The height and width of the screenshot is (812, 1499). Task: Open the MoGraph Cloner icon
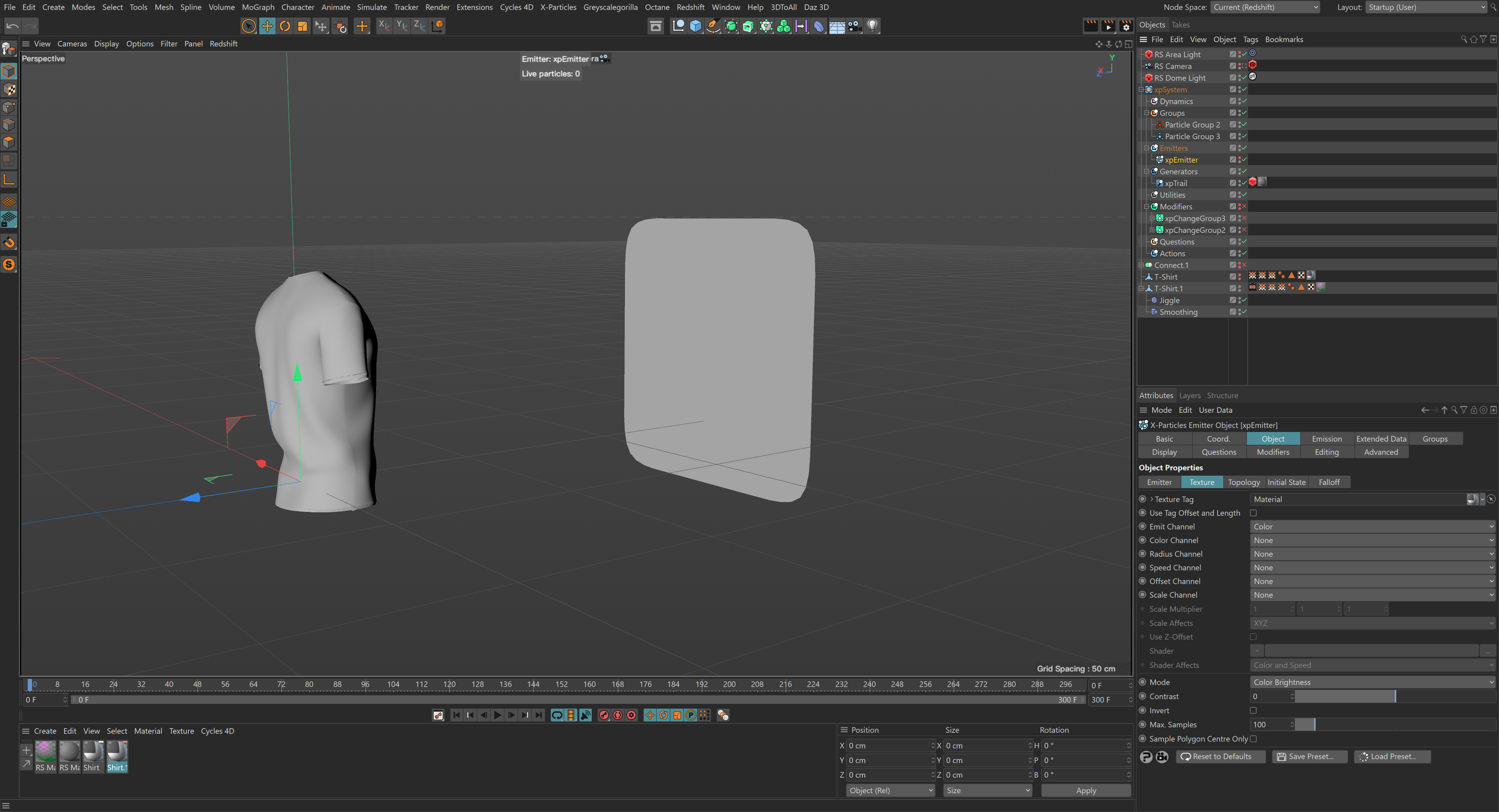coord(784,26)
